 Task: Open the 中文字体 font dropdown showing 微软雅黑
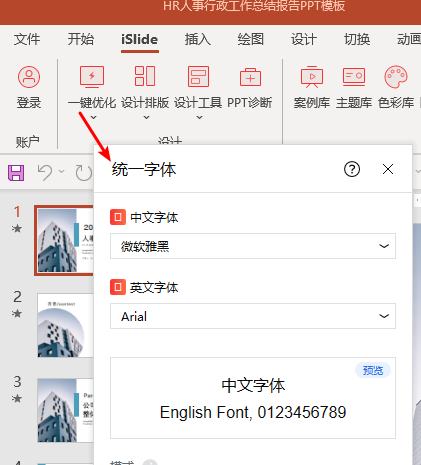tap(253, 246)
